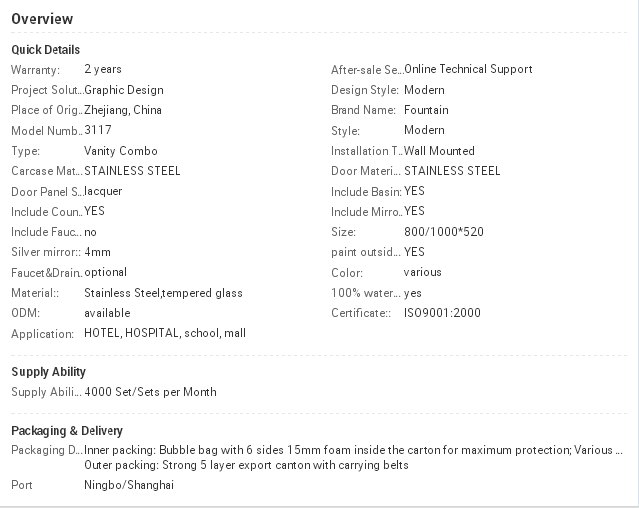Select the Quick Details section title
Image resolution: width=639 pixels, height=508 pixels.
46,50
